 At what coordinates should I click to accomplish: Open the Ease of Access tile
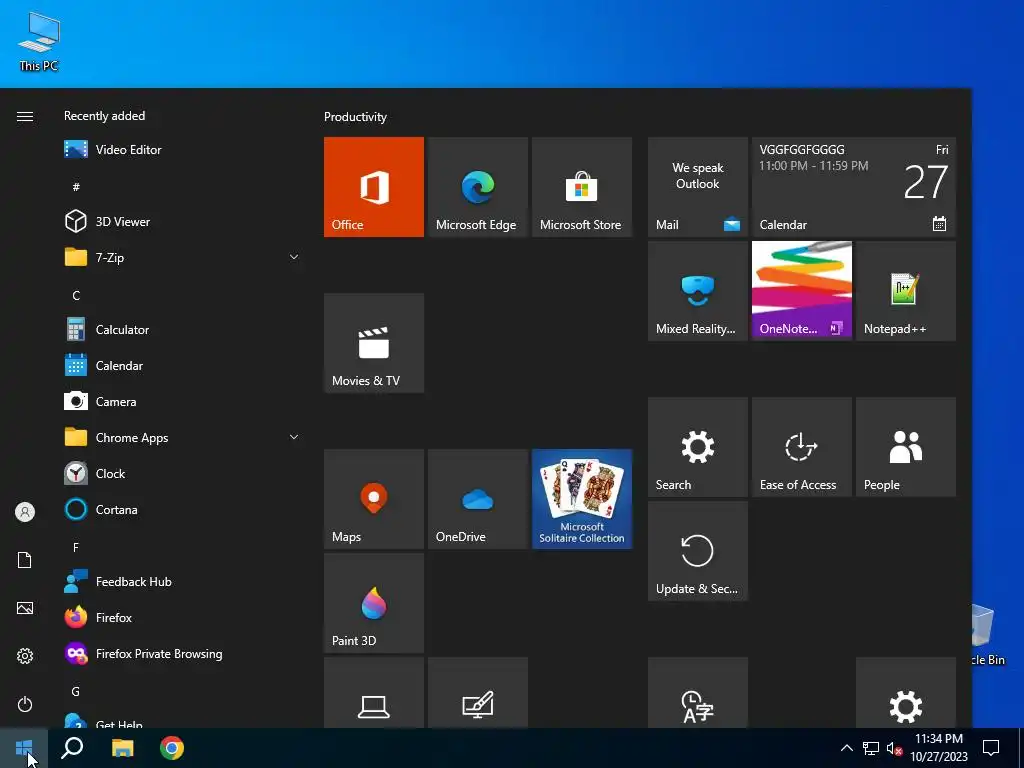(x=801, y=447)
